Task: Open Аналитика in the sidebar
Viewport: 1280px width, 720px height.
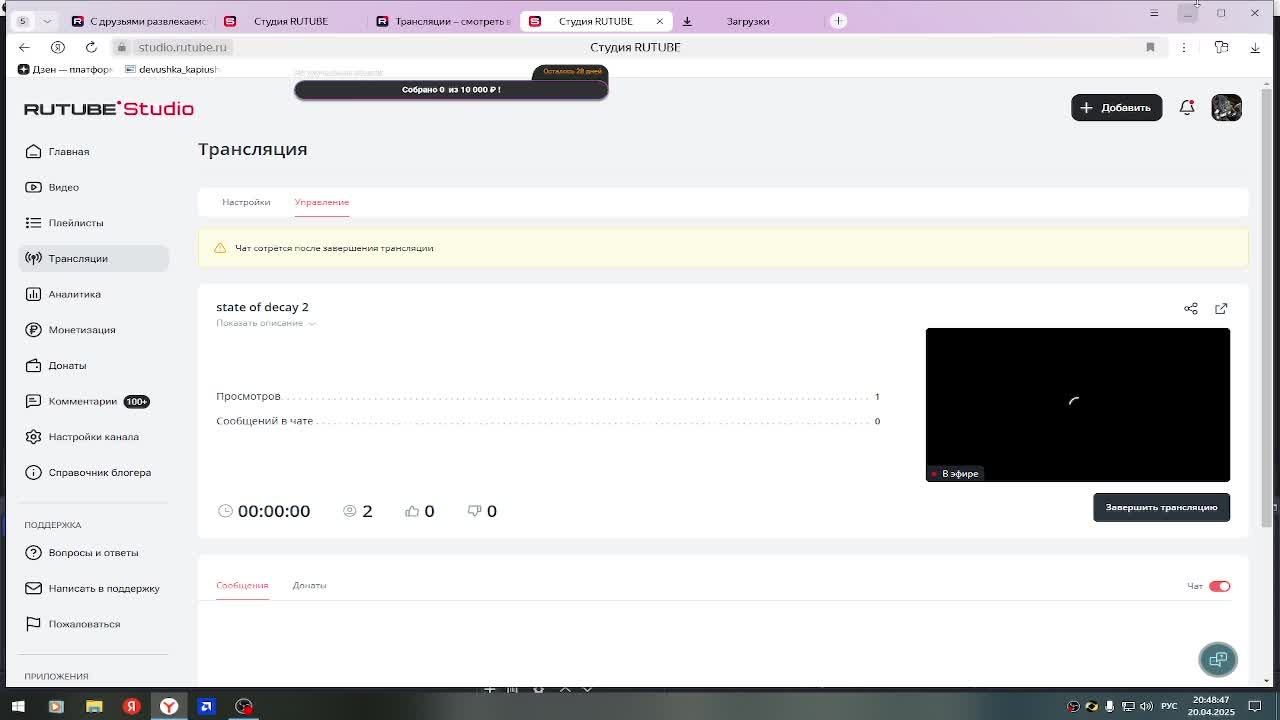Action: coord(74,294)
